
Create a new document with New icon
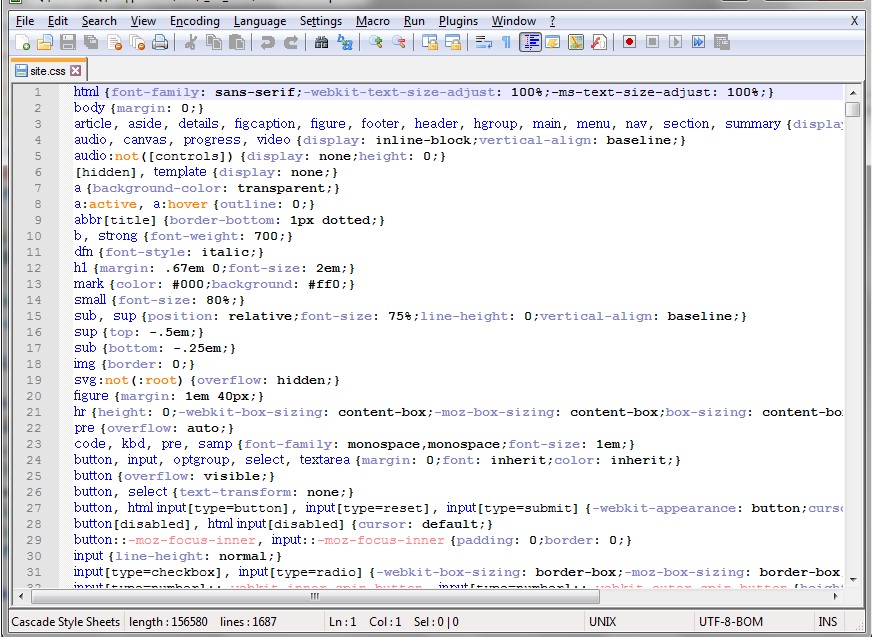click(23, 42)
